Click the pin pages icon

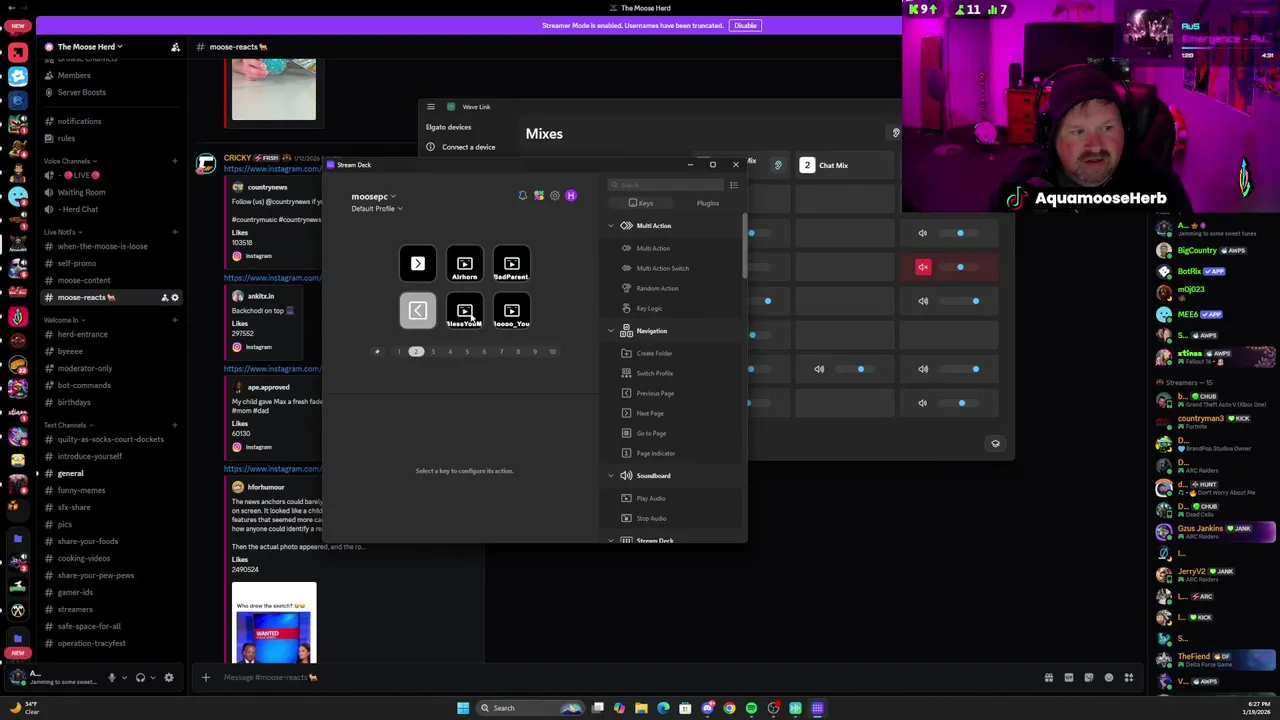pyautogui.click(x=377, y=352)
